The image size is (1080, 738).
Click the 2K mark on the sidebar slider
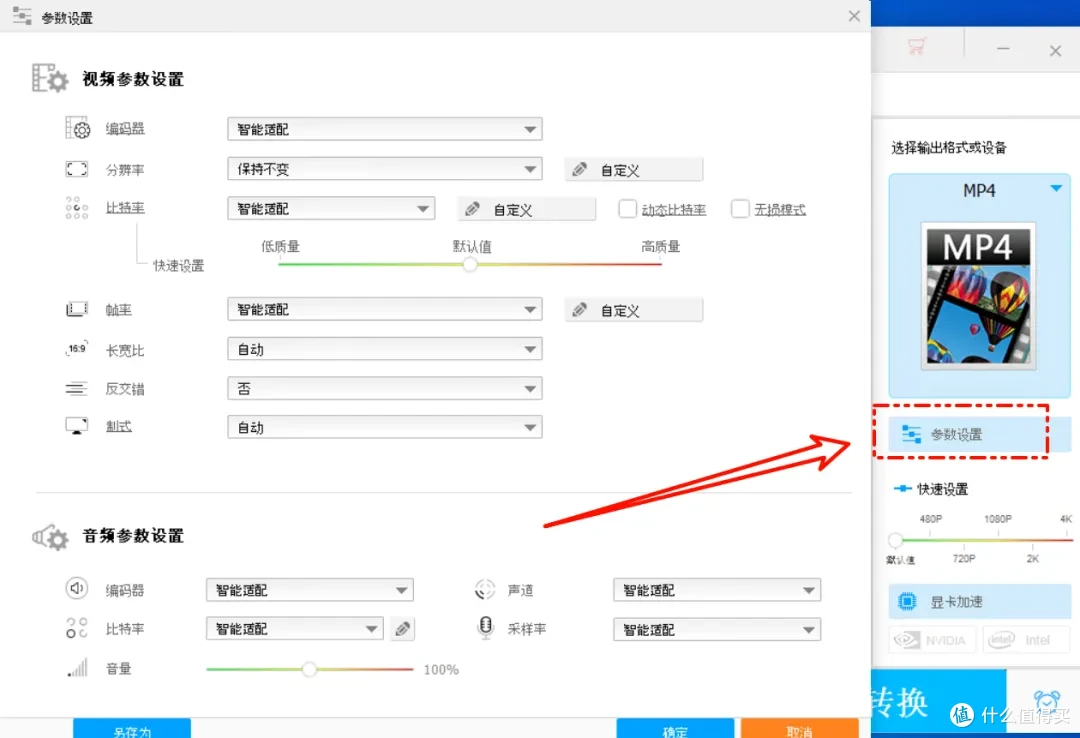[x=1032, y=558]
